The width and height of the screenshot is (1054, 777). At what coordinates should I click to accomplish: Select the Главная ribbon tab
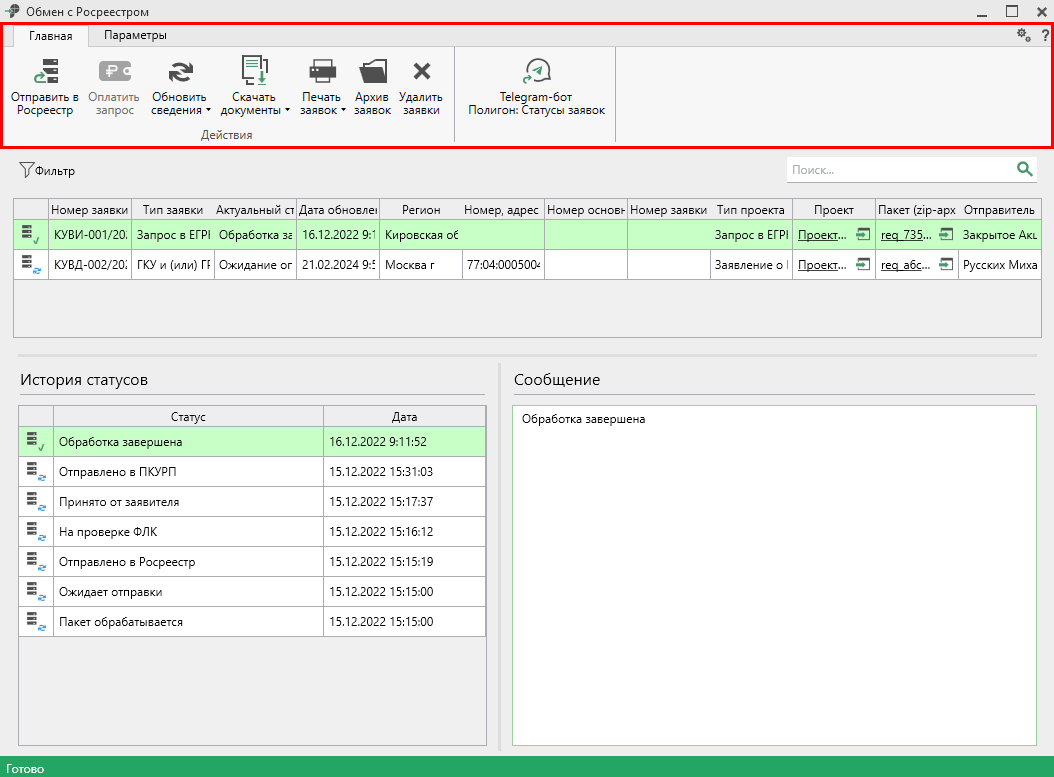(x=51, y=36)
